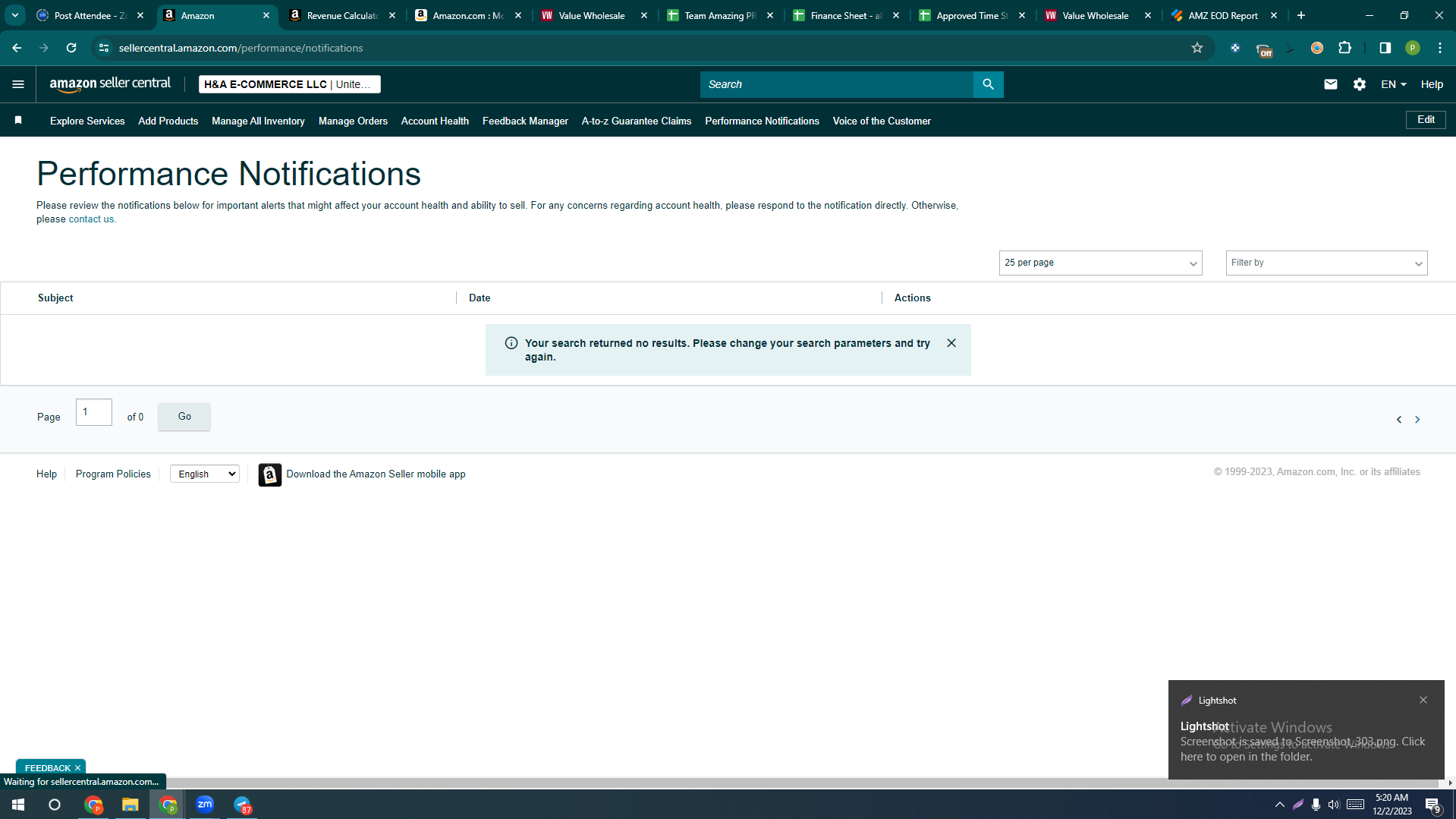Focus the Search input field
1456x819 pixels.
click(836, 84)
